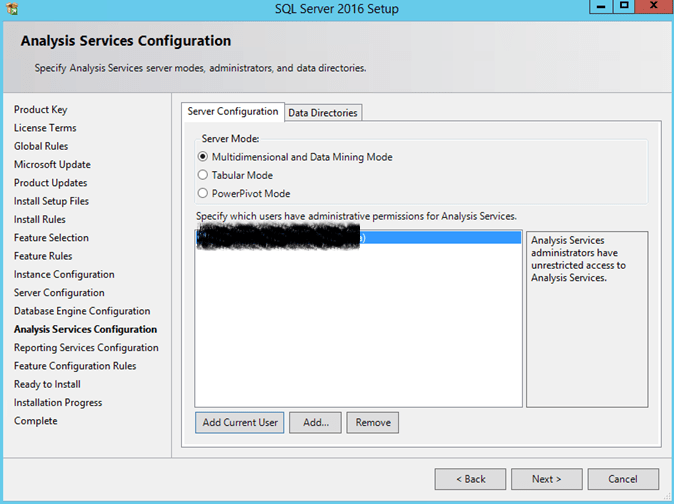This screenshot has width=674, height=504.
Task: Cancel the SQL Server setup
Action: (623, 479)
